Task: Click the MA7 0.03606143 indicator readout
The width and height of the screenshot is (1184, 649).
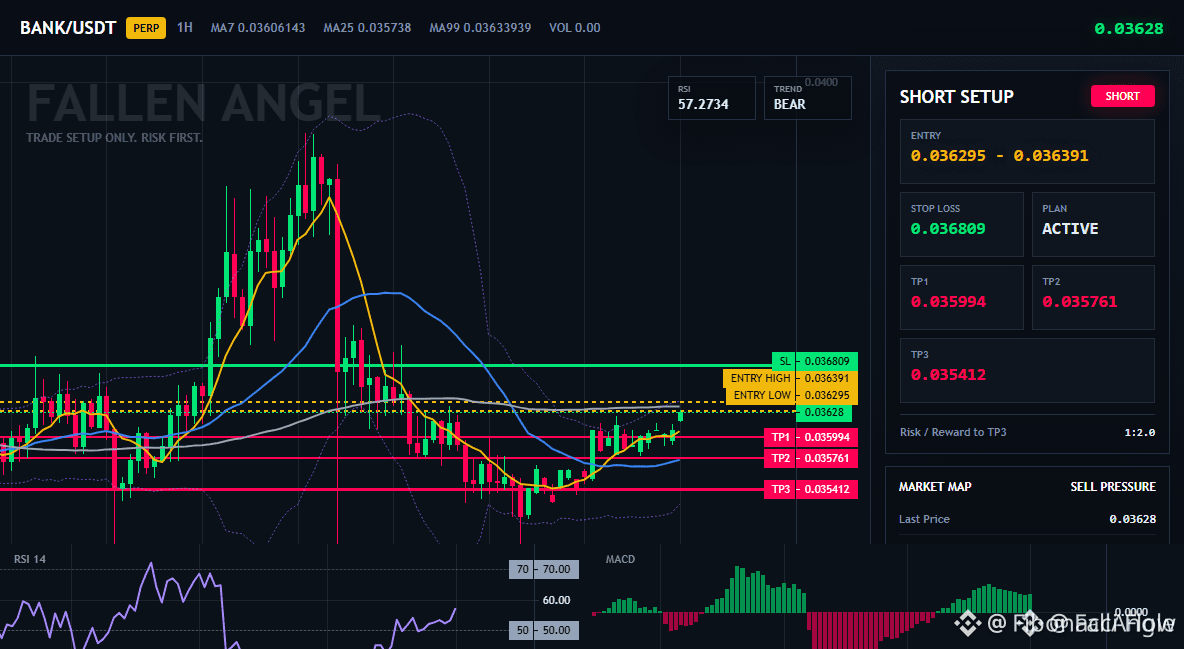Action: (x=257, y=28)
